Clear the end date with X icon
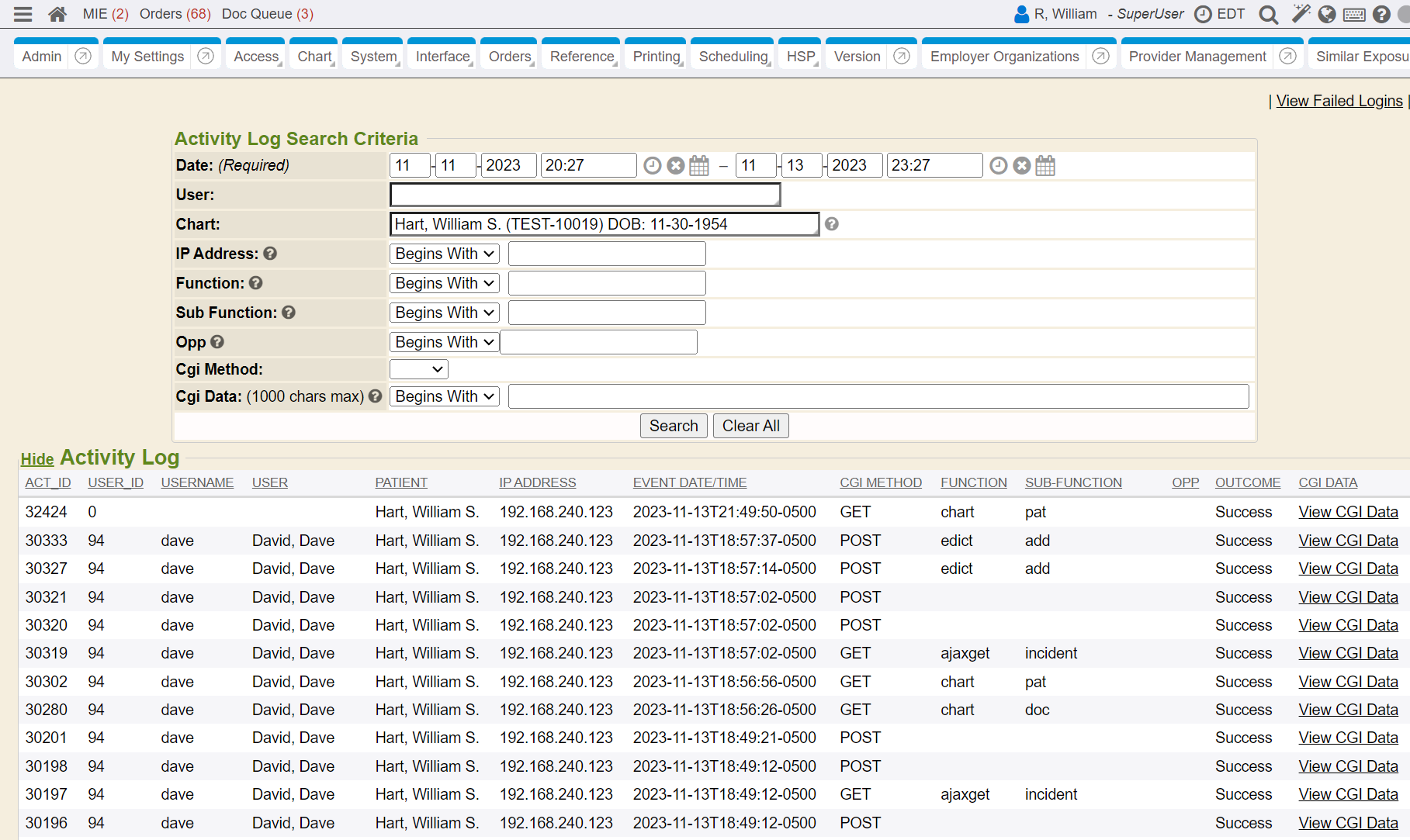This screenshot has height=840, width=1410. [1022, 165]
